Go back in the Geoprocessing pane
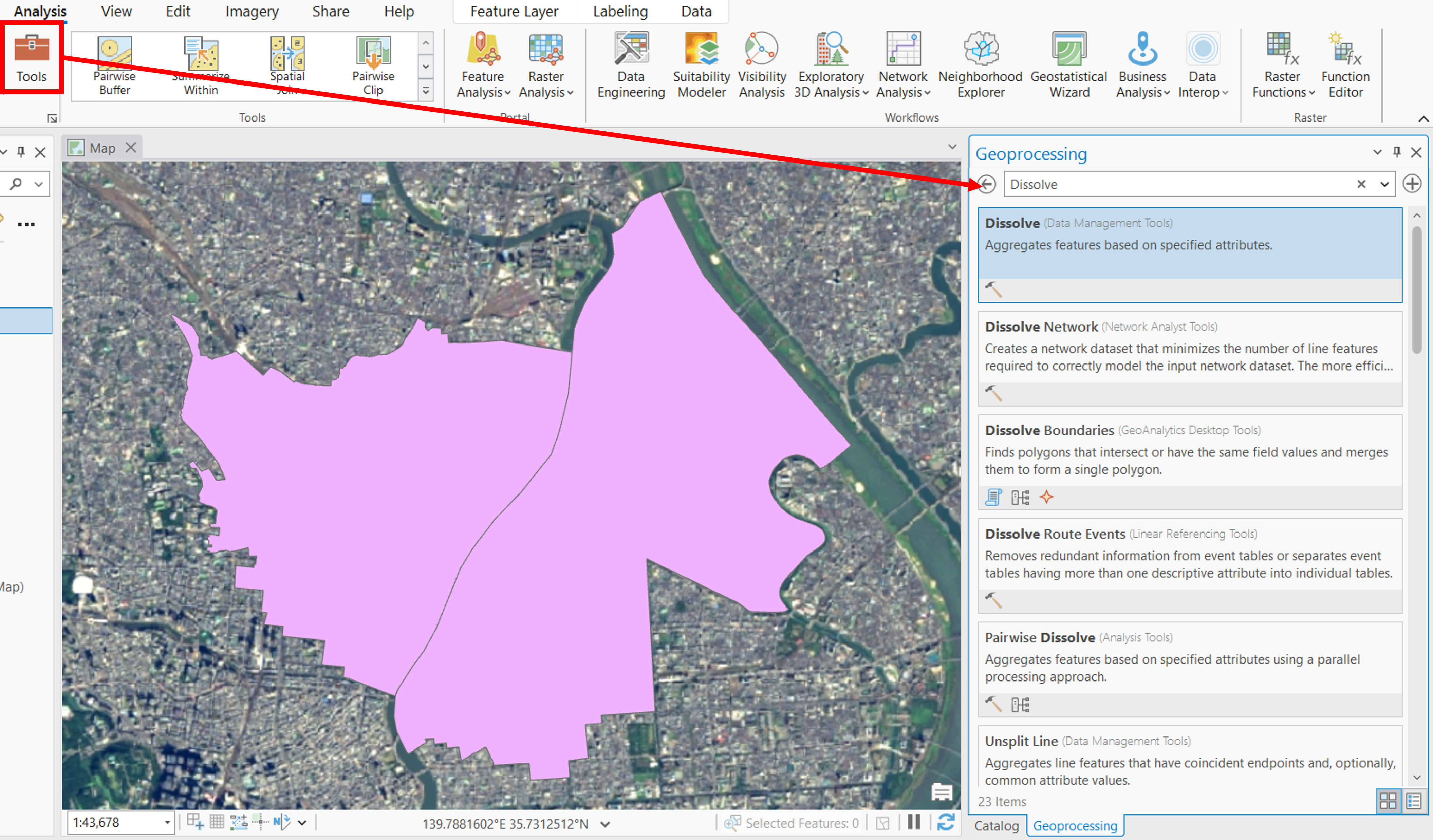This screenshot has width=1433, height=840. click(x=987, y=184)
